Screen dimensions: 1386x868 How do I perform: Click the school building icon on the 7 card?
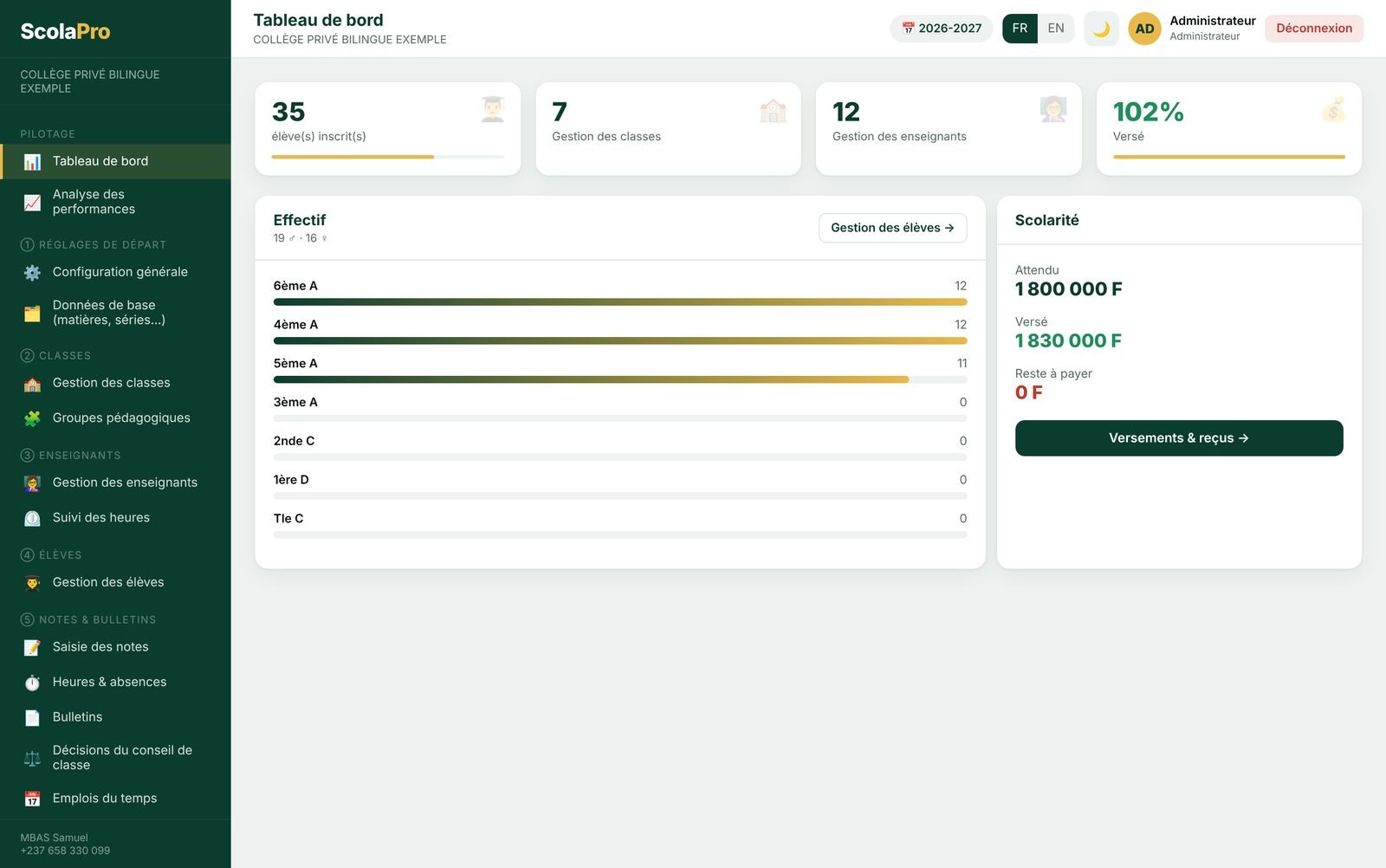(773, 109)
